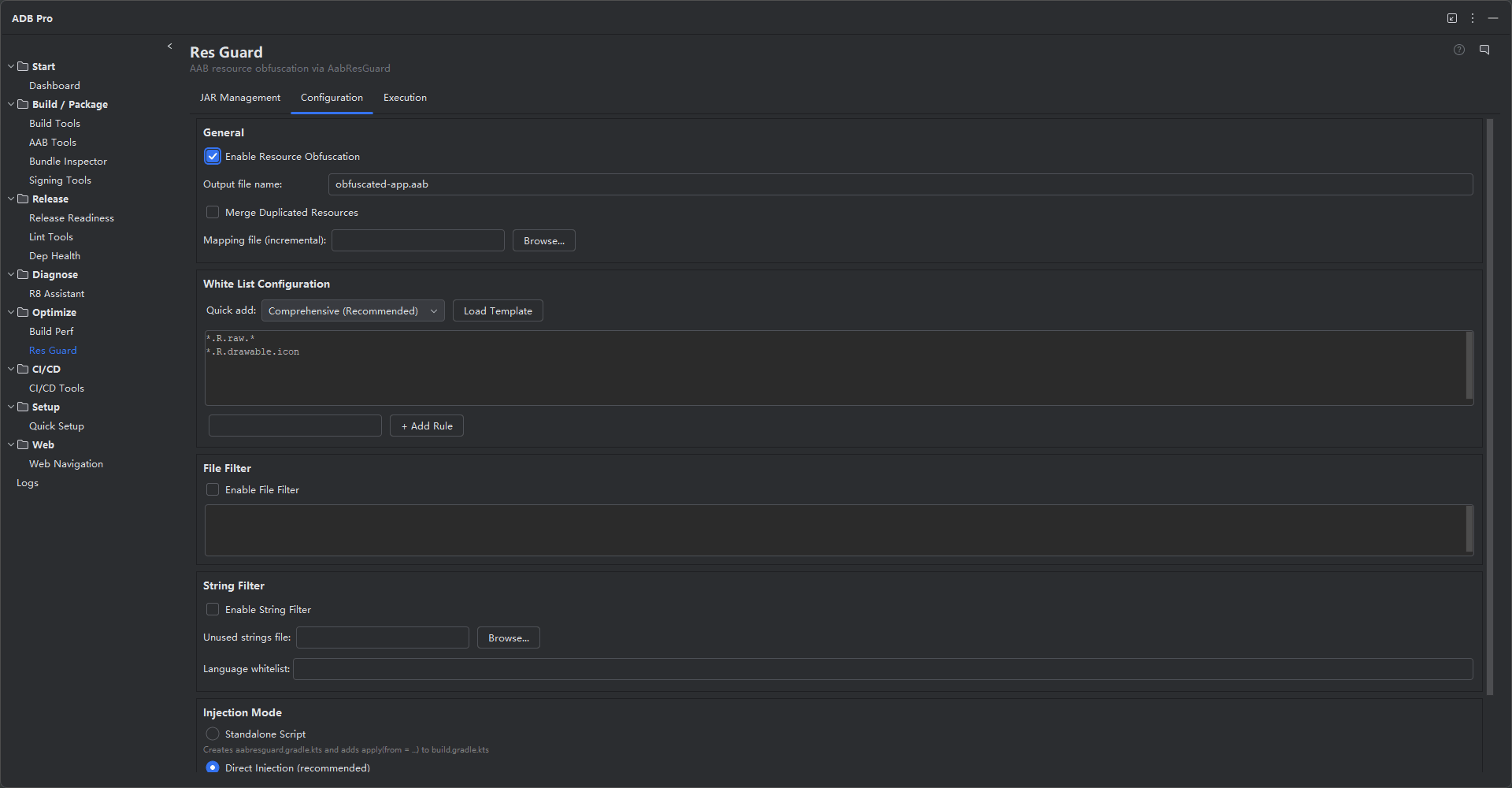The height and width of the screenshot is (788, 1512).
Task: Collapse the CI/CD tree group
Action: 11,369
